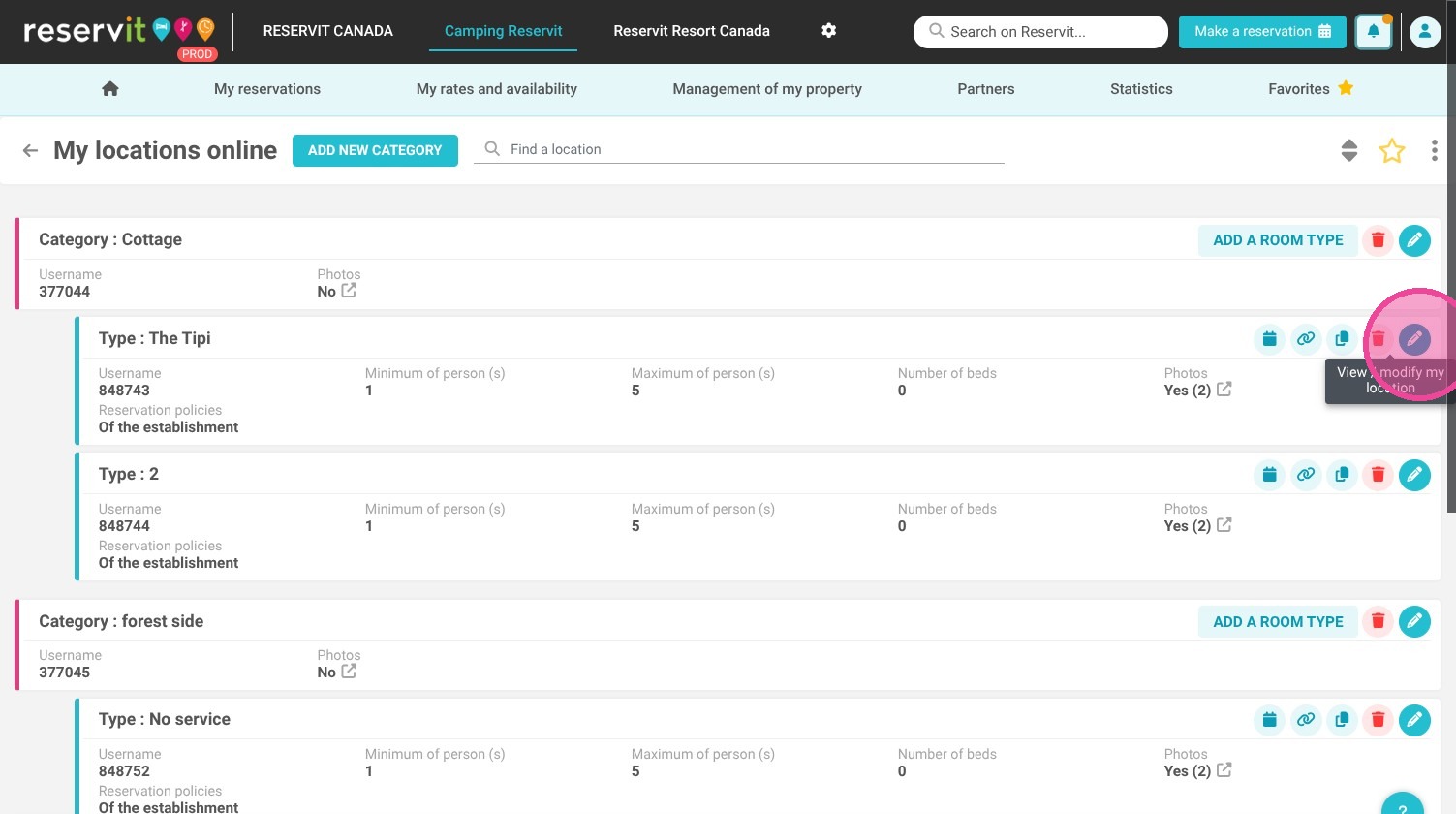Click the 'Type : The Tipi' heading

pyautogui.click(x=154, y=338)
